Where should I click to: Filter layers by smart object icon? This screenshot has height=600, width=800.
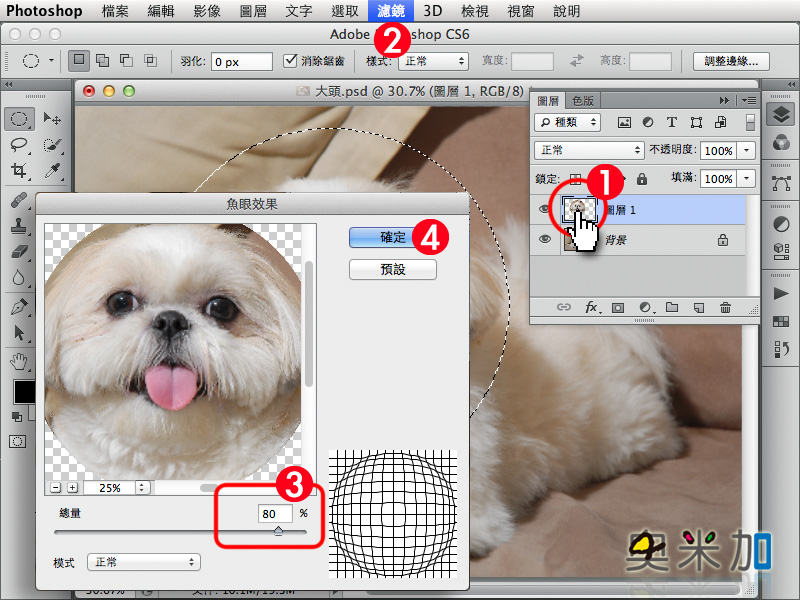coord(720,122)
